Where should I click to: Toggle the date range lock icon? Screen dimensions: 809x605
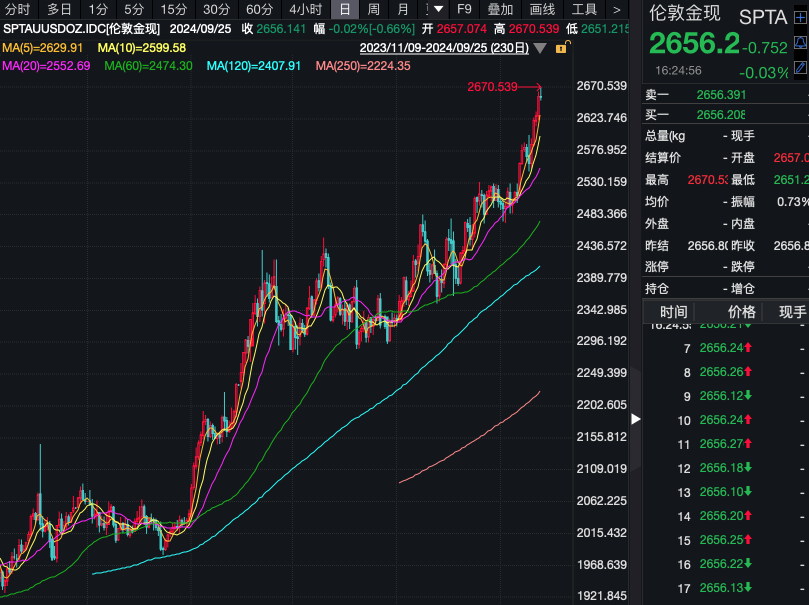click(562, 48)
